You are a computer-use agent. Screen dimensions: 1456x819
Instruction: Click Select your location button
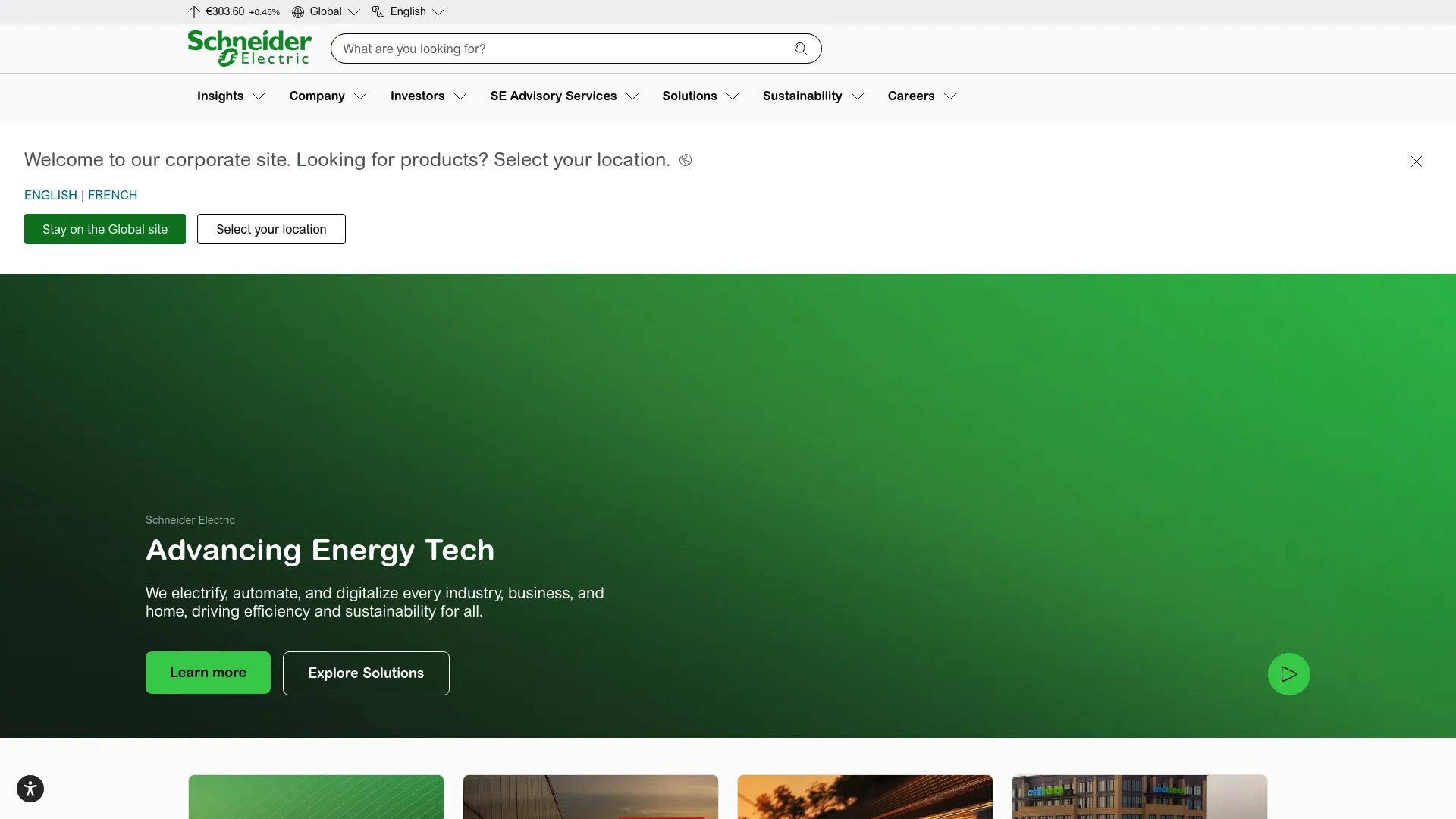pos(271,229)
